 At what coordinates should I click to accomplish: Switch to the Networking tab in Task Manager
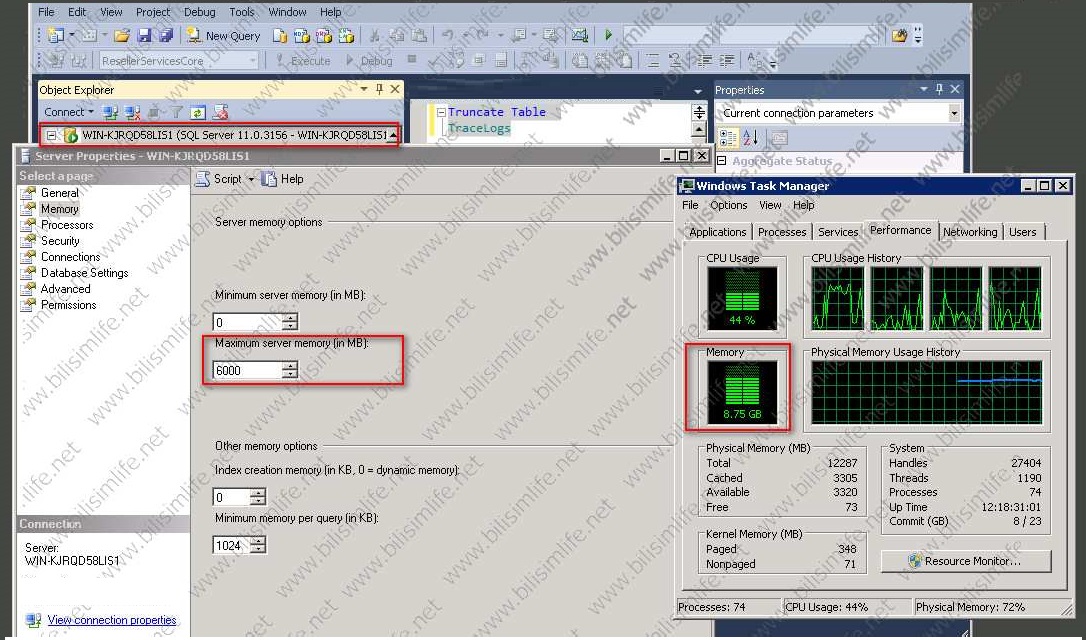pos(970,232)
